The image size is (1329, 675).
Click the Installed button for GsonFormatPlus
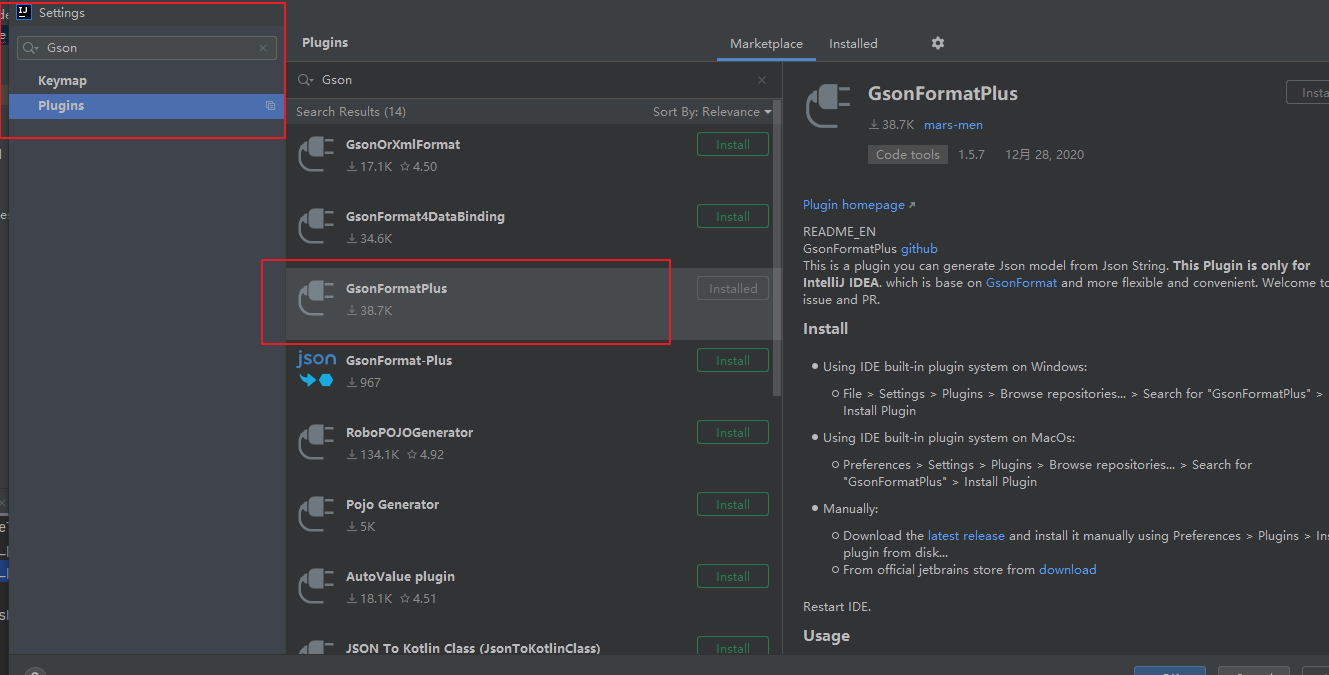[733, 289]
